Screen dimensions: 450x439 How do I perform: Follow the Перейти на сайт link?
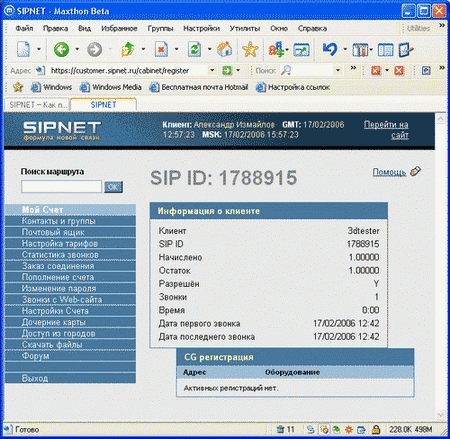tap(386, 130)
